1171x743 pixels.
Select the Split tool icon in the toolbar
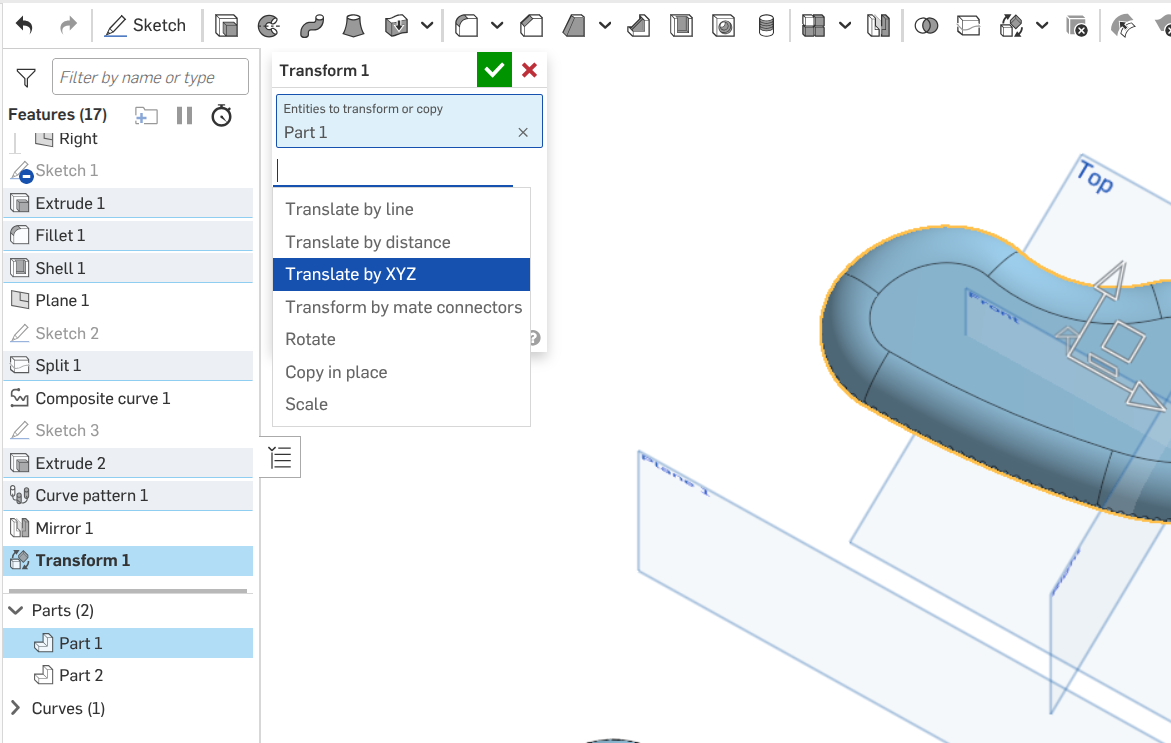(x=969, y=26)
